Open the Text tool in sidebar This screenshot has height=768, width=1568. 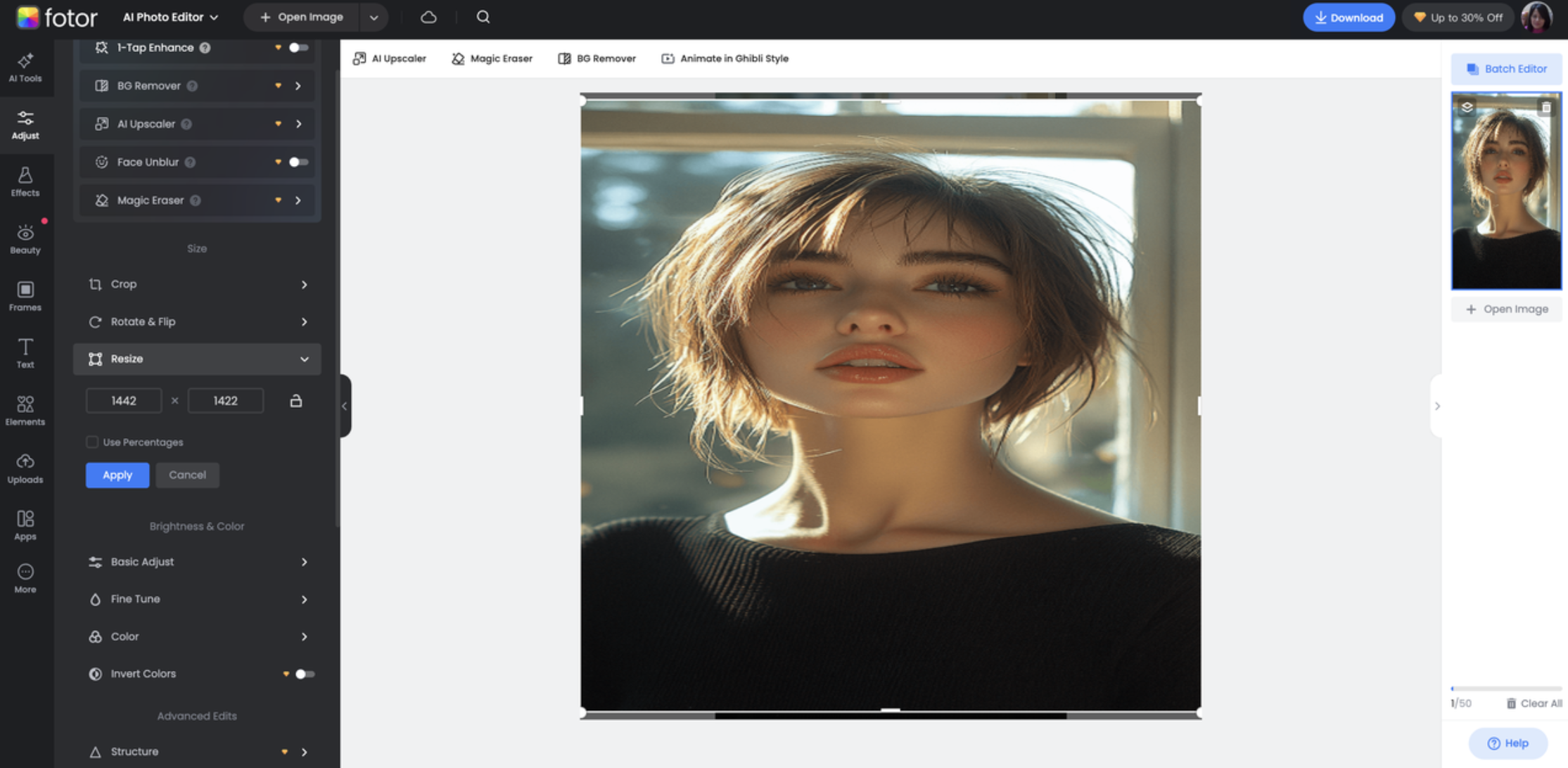pos(25,353)
